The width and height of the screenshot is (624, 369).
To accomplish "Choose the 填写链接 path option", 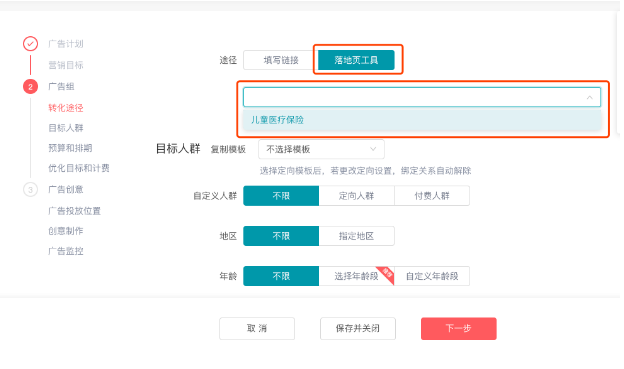I will click(x=281, y=60).
